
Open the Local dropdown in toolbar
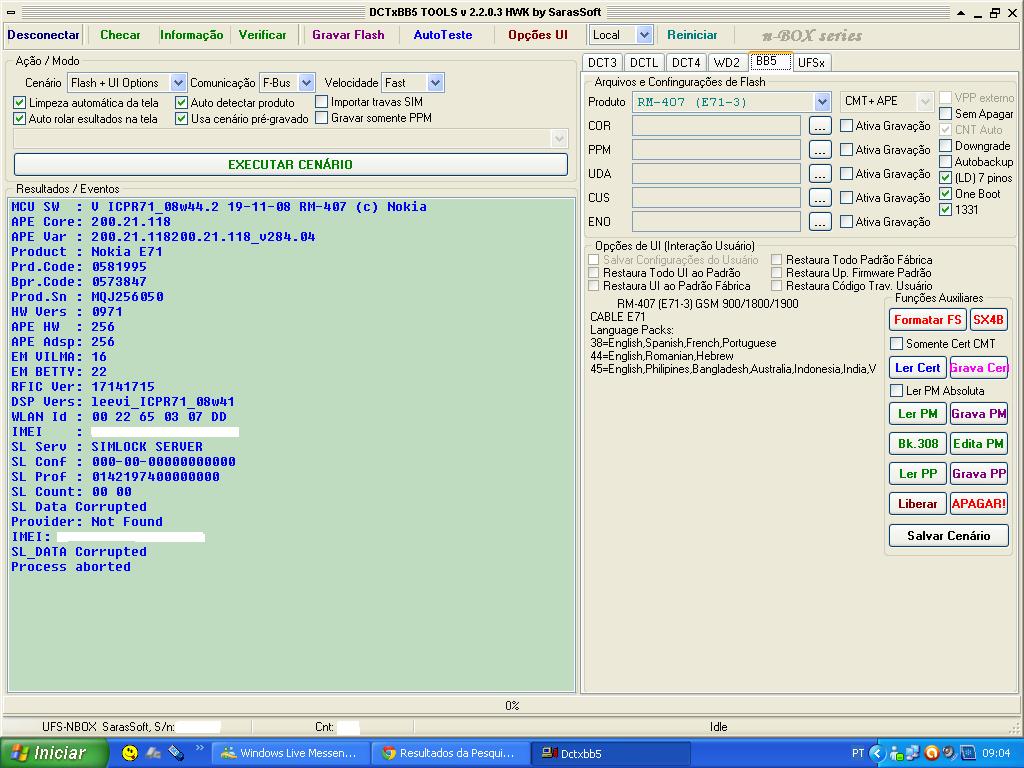[644, 35]
